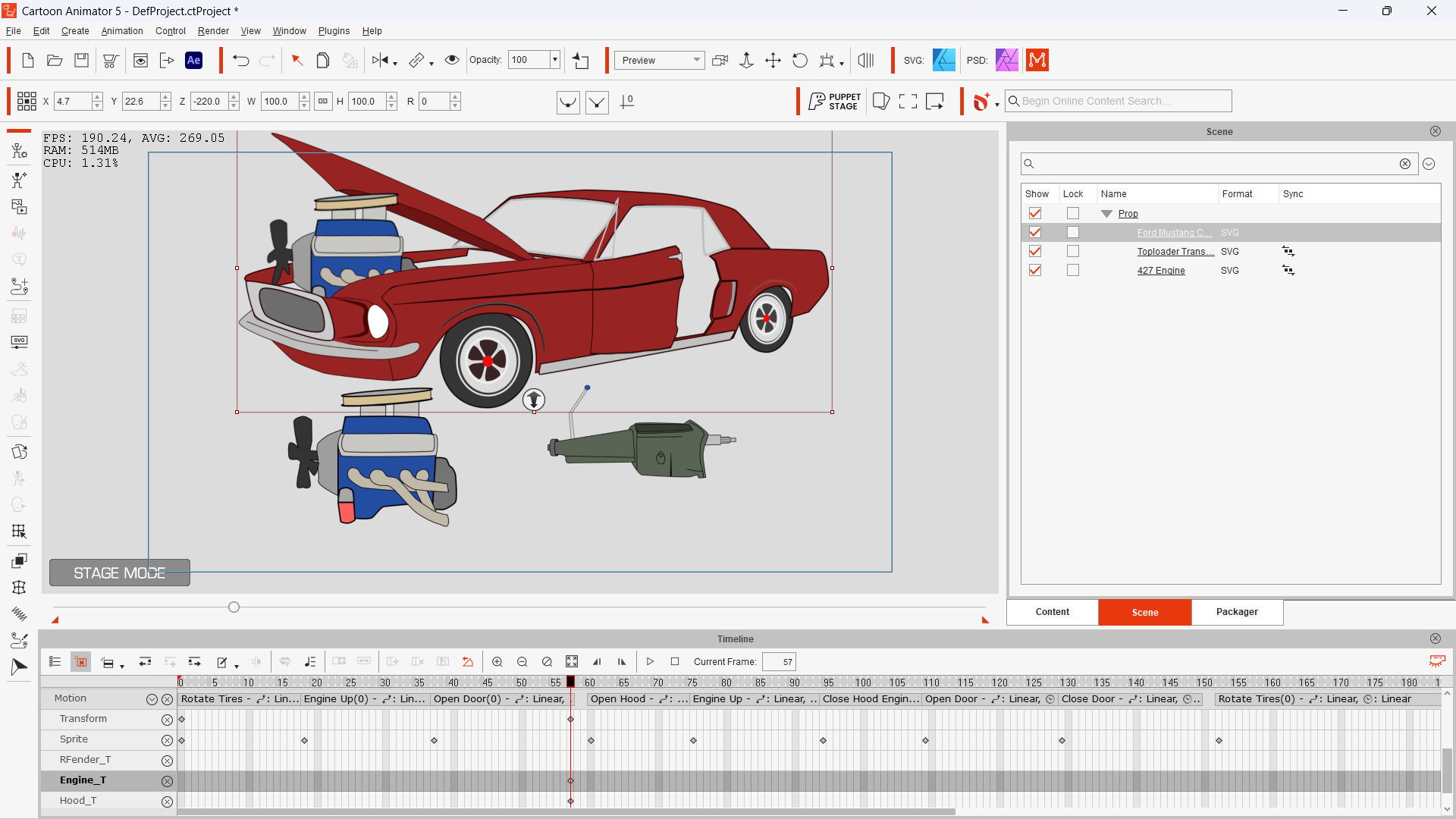Close the Timeline panel
The width and height of the screenshot is (1456, 819).
[1436, 639]
